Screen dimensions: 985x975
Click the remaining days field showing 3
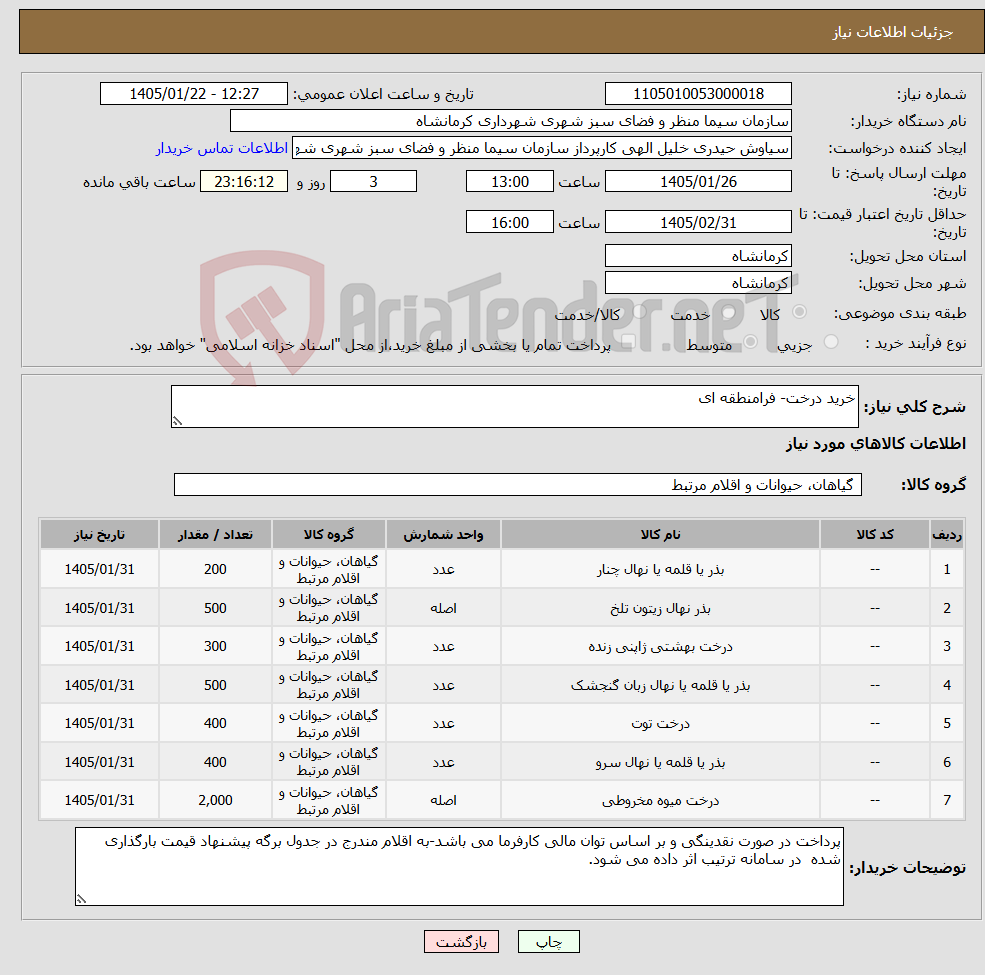coord(373,182)
